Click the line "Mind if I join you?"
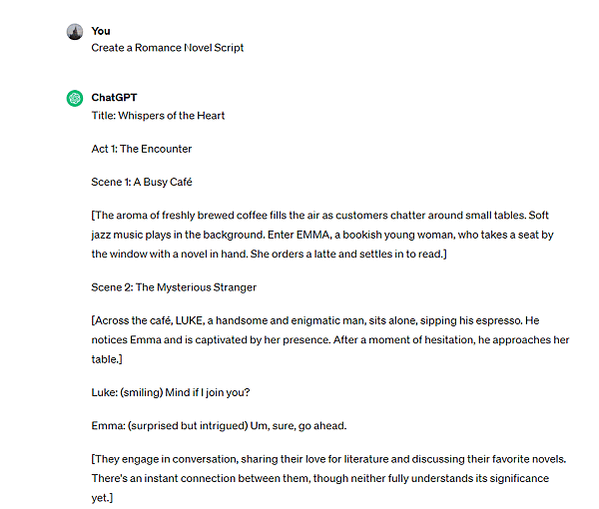599x509 pixels. coord(207,392)
